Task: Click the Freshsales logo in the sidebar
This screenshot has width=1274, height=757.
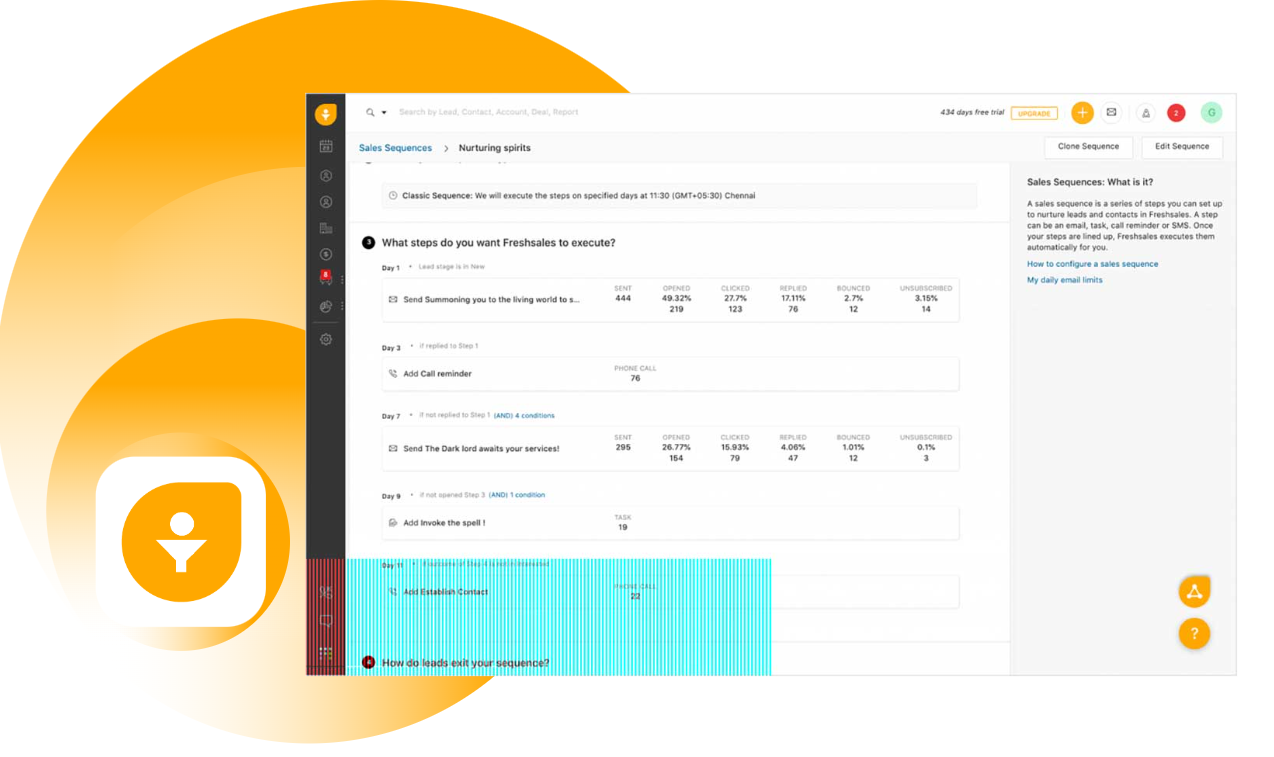Action: click(x=326, y=114)
